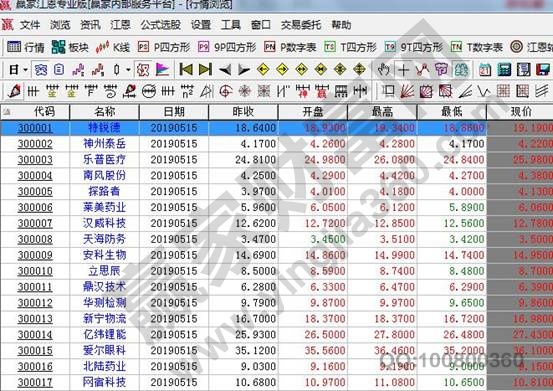553x391 pixels.
Task: Select the red circle crosshair tool
Action: click(x=225, y=92)
